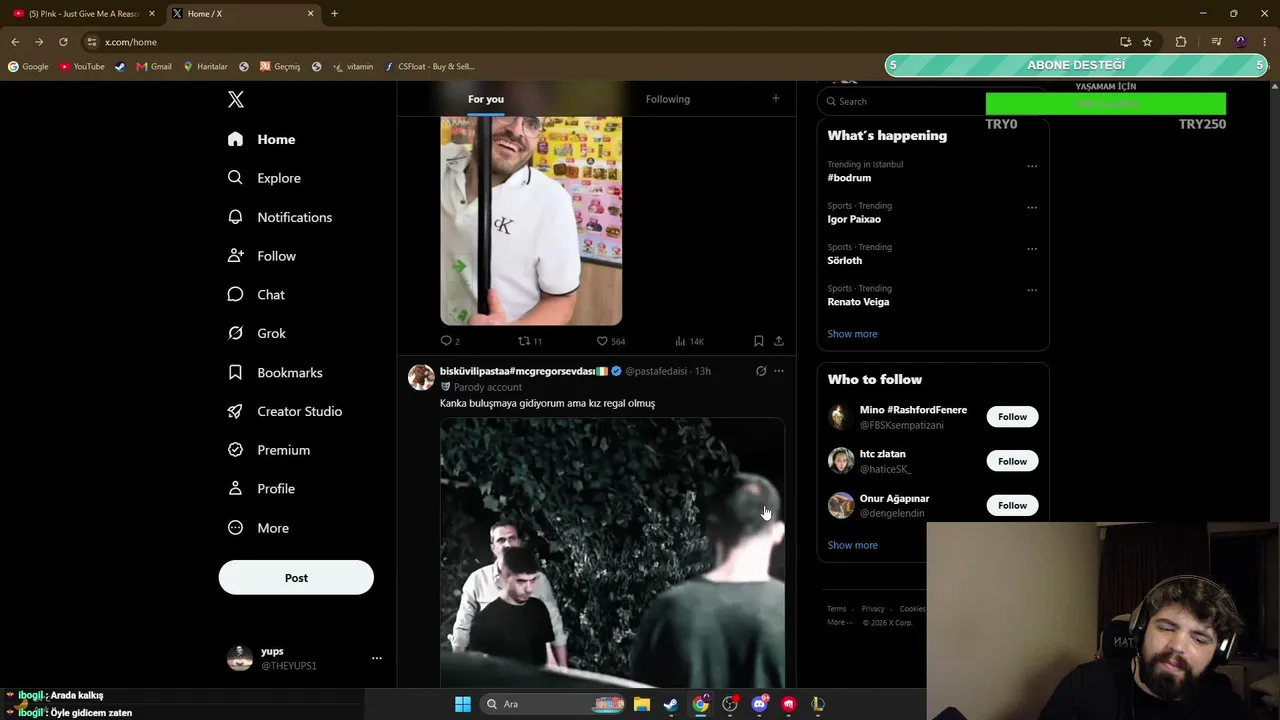The image size is (1280, 720).
Task: Open the Privacy link in the footer
Action: pos(873,609)
